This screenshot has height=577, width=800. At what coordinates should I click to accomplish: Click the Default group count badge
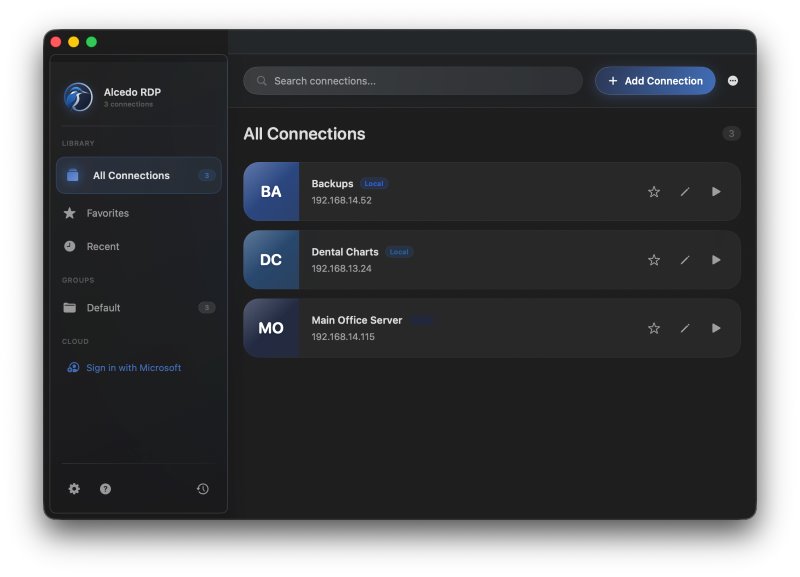(x=207, y=308)
